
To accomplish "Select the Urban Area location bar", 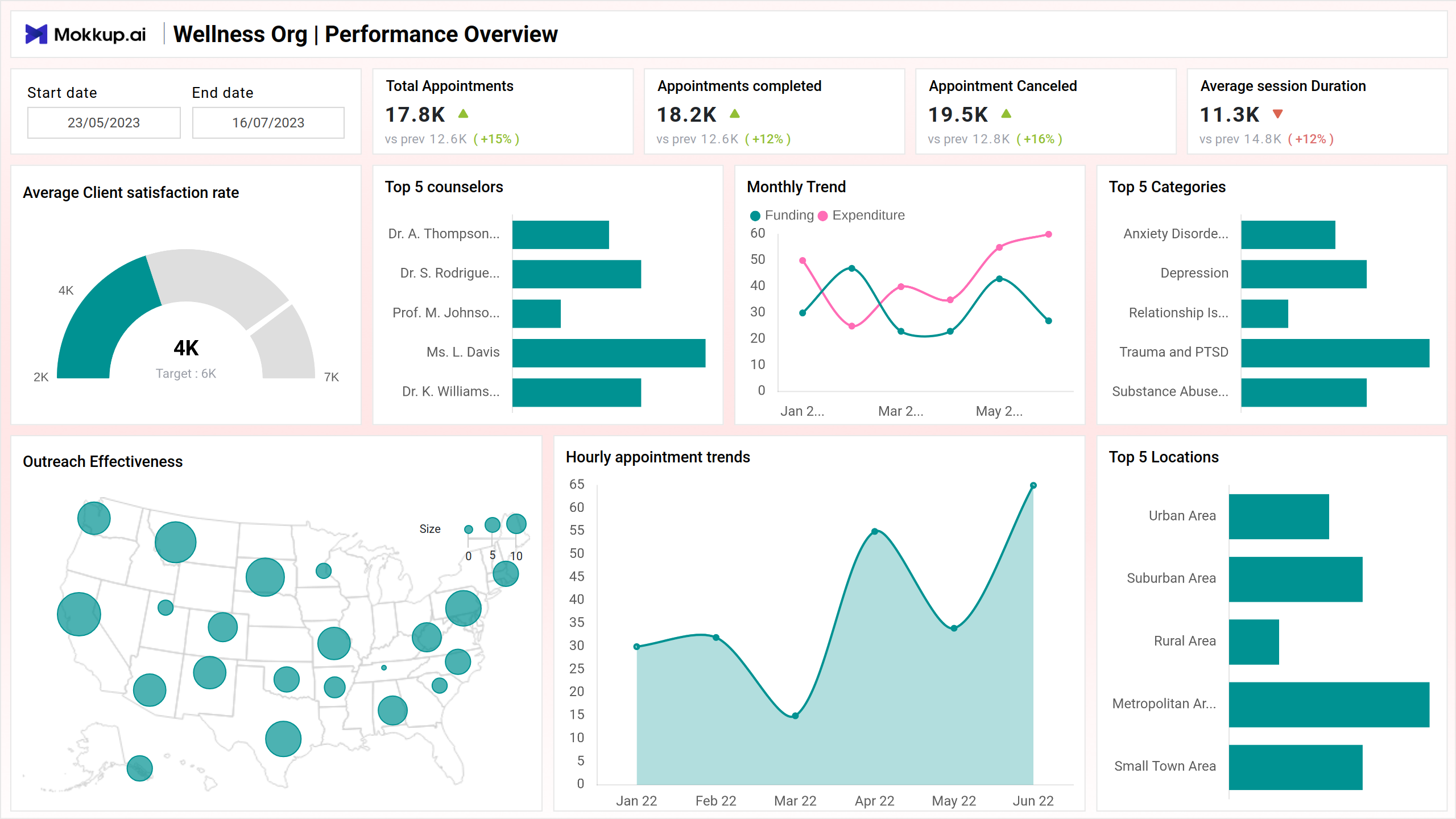I will (1279, 516).
